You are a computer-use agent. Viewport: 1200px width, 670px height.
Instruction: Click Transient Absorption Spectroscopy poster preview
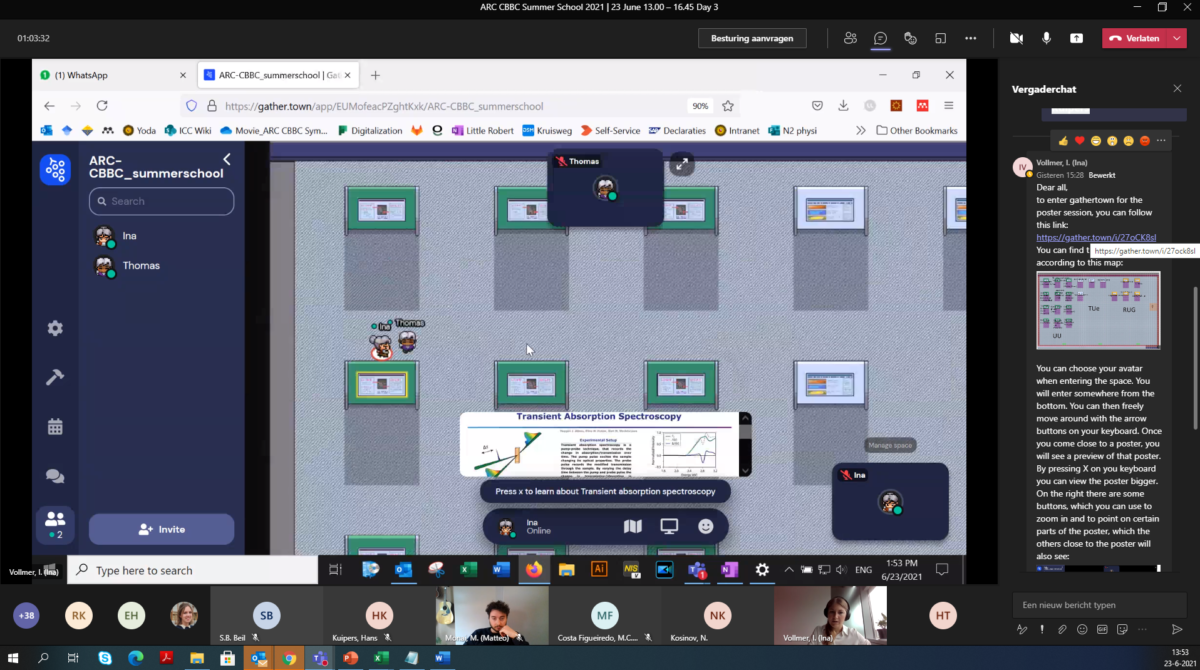pyautogui.click(x=605, y=444)
